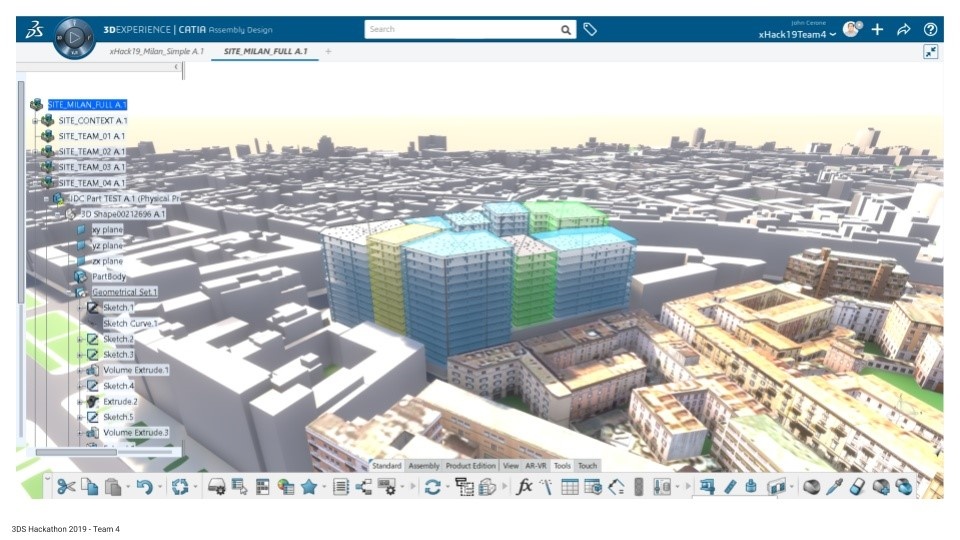Image resolution: width=960 pixels, height=540 pixels.
Task: Click the Cut scissors icon
Action: pyautogui.click(x=66, y=487)
